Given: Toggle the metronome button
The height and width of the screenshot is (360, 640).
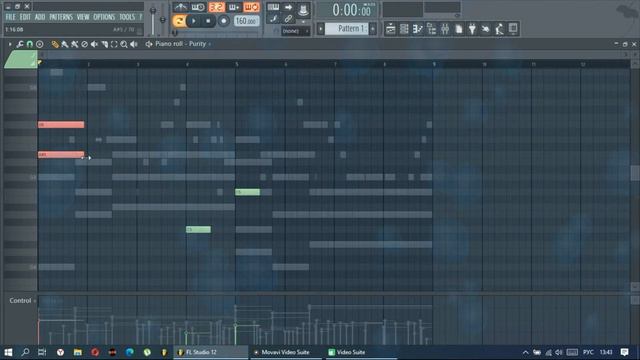Looking at the screenshot, I should pyautogui.click(x=180, y=7).
